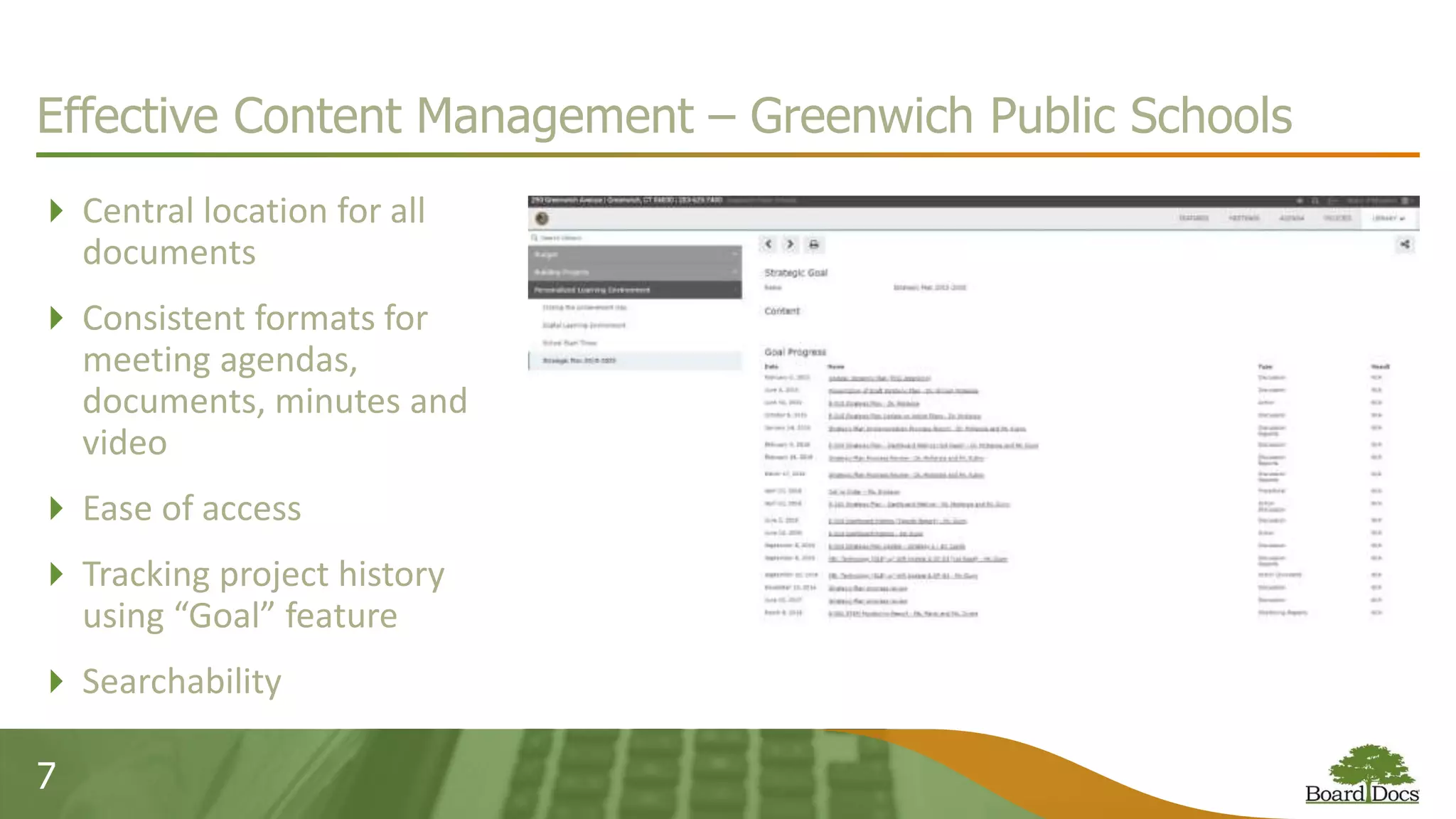Image resolution: width=1456 pixels, height=819 pixels.
Task: Print the Strategic Goal page
Action: 814,245
